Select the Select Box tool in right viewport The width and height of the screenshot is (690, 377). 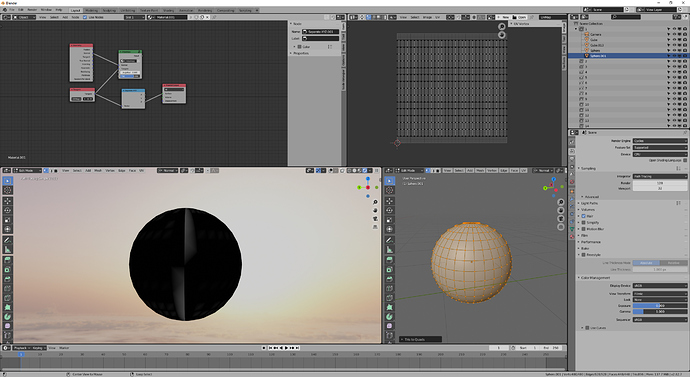[x=389, y=181]
